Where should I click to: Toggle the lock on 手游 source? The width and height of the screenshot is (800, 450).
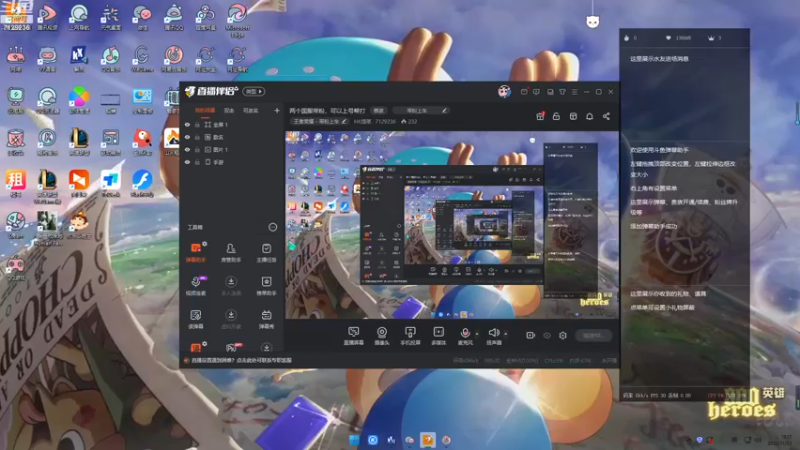(x=197, y=162)
